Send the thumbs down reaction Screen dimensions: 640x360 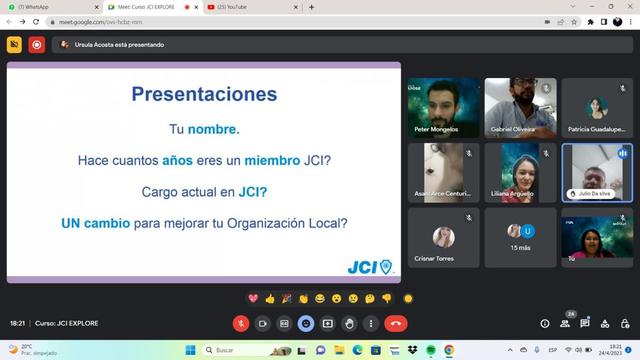pyautogui.click(x=387, y=298)
